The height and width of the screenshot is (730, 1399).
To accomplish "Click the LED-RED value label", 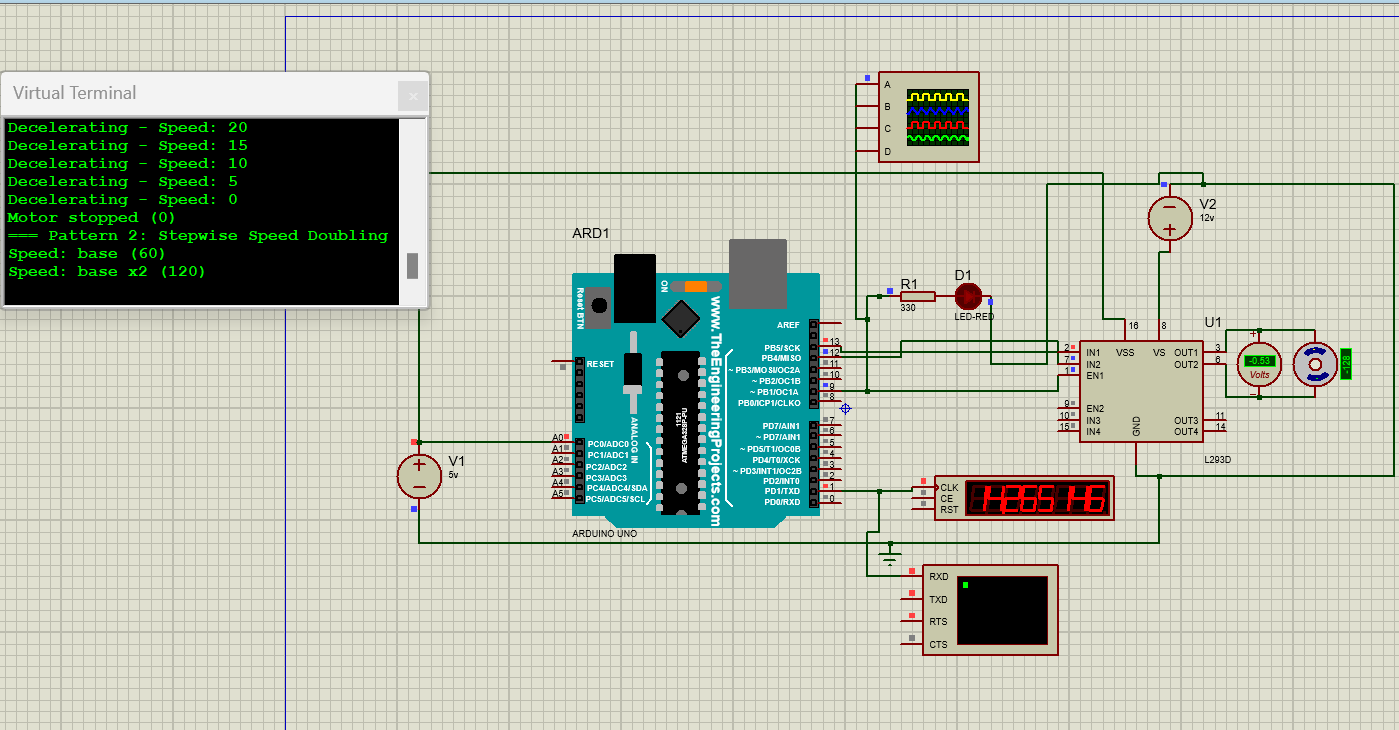I will [x=974, y=316].
